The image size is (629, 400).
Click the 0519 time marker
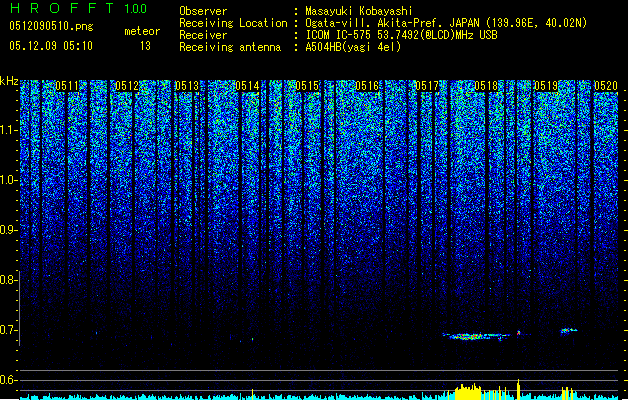(x=546, y=86)
